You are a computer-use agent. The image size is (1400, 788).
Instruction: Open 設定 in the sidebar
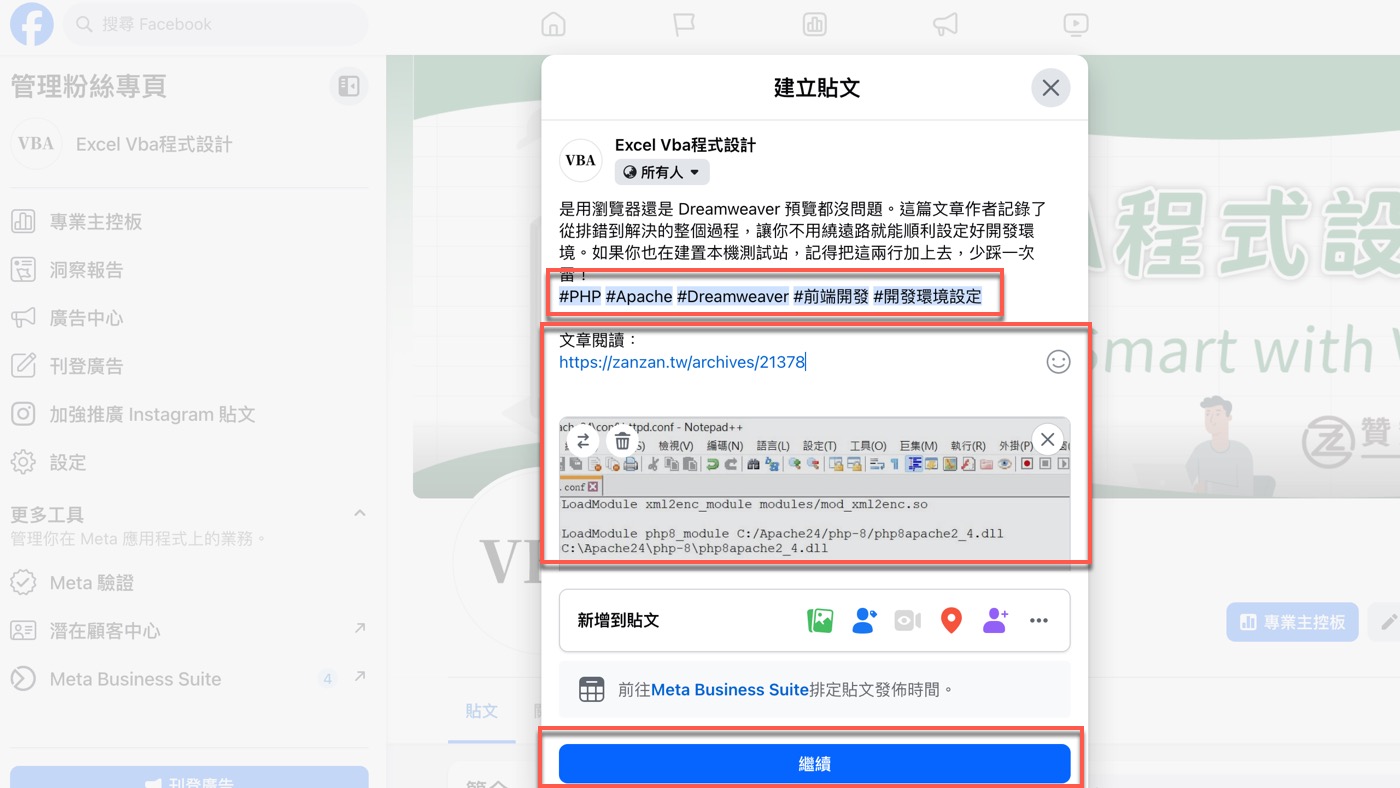[188, 462]
